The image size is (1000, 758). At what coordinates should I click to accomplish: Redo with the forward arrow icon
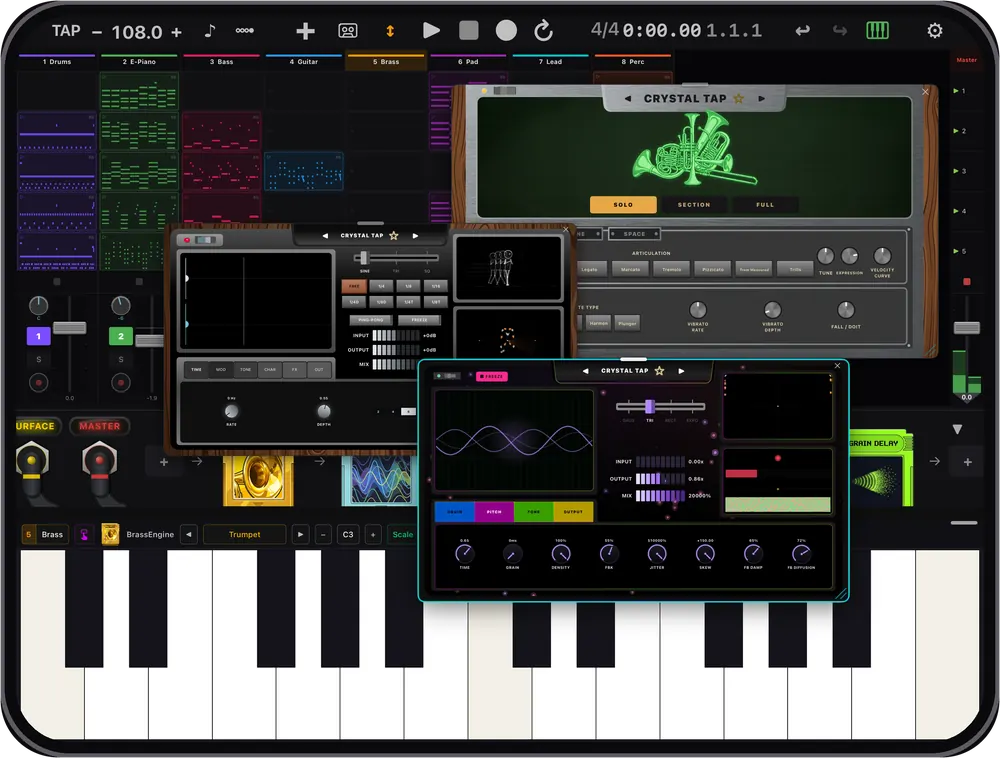(839, 31)
